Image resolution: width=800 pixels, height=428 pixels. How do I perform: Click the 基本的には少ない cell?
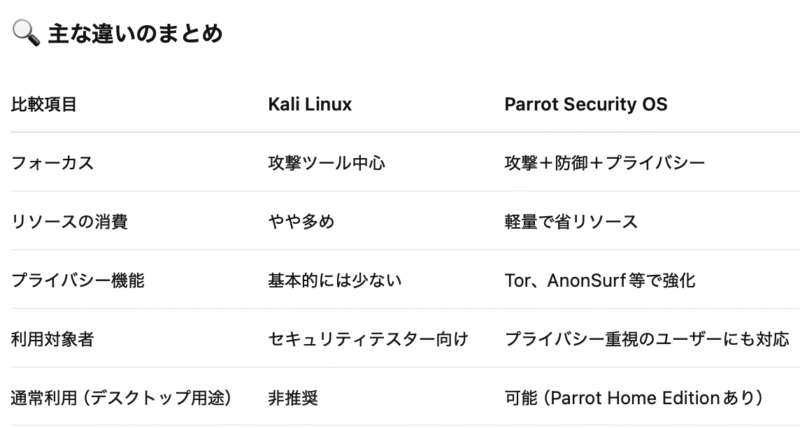pyautogui.click(x=335, y=281)
